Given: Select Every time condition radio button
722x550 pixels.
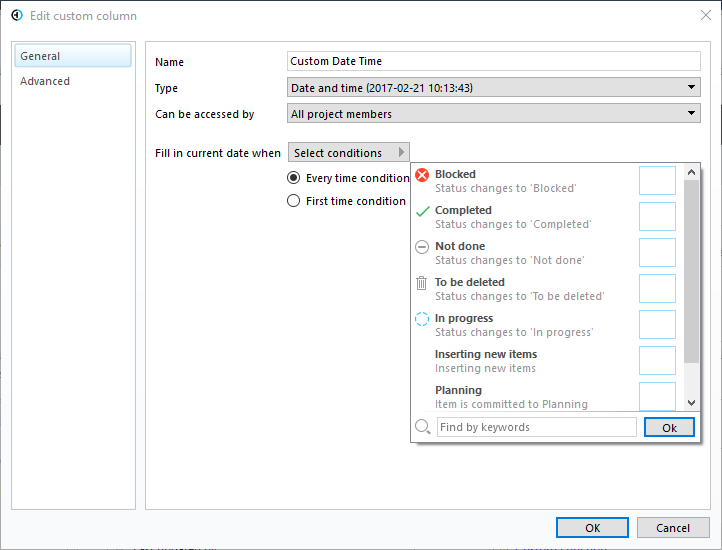Looking at the screenshot, I should click(x=293, y=178).
